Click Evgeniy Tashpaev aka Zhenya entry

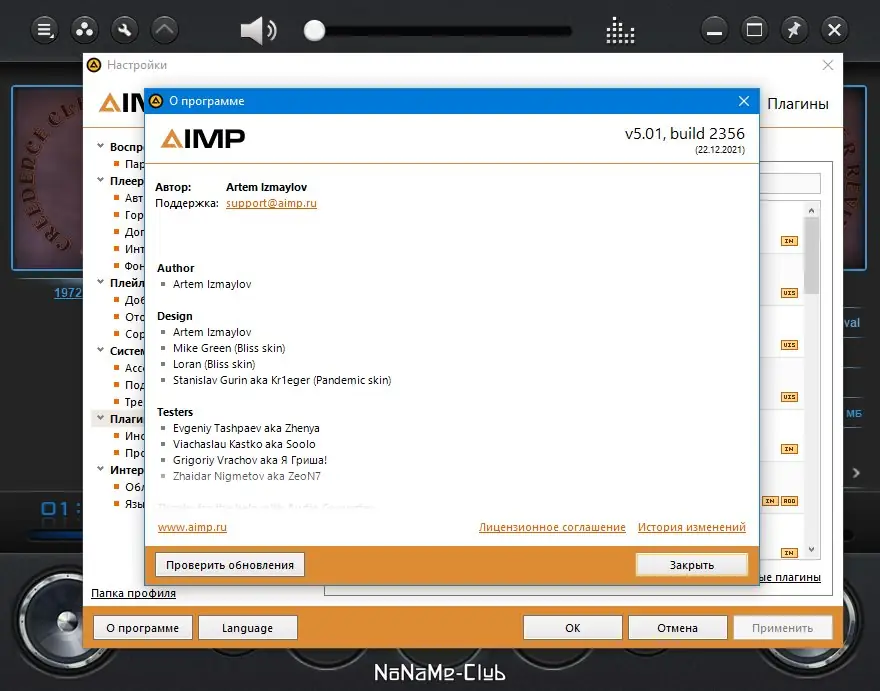(246, 428)
